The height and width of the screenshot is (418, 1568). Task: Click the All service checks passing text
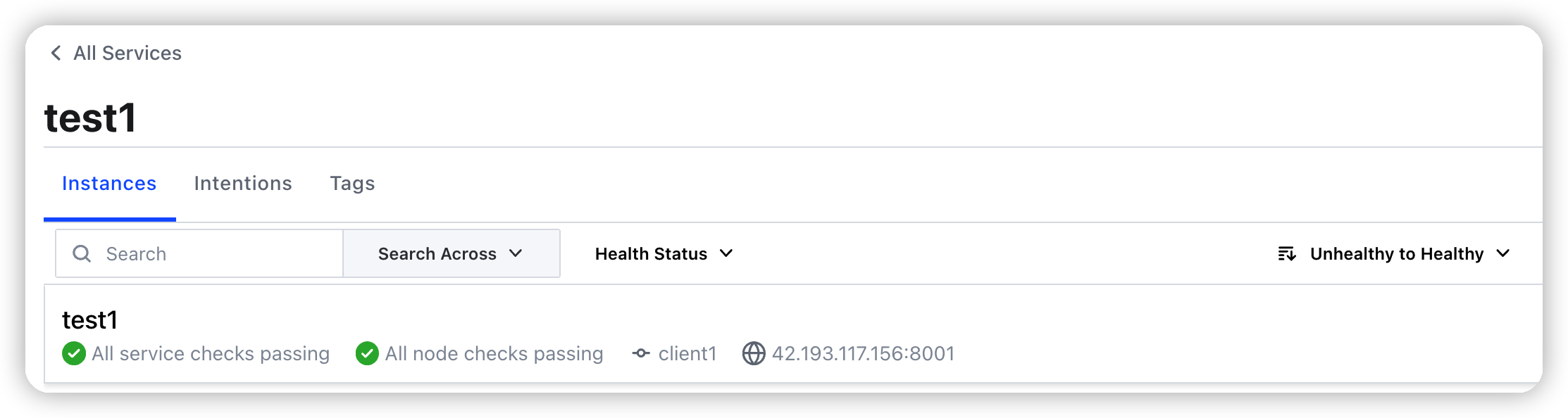pos(211,353)
